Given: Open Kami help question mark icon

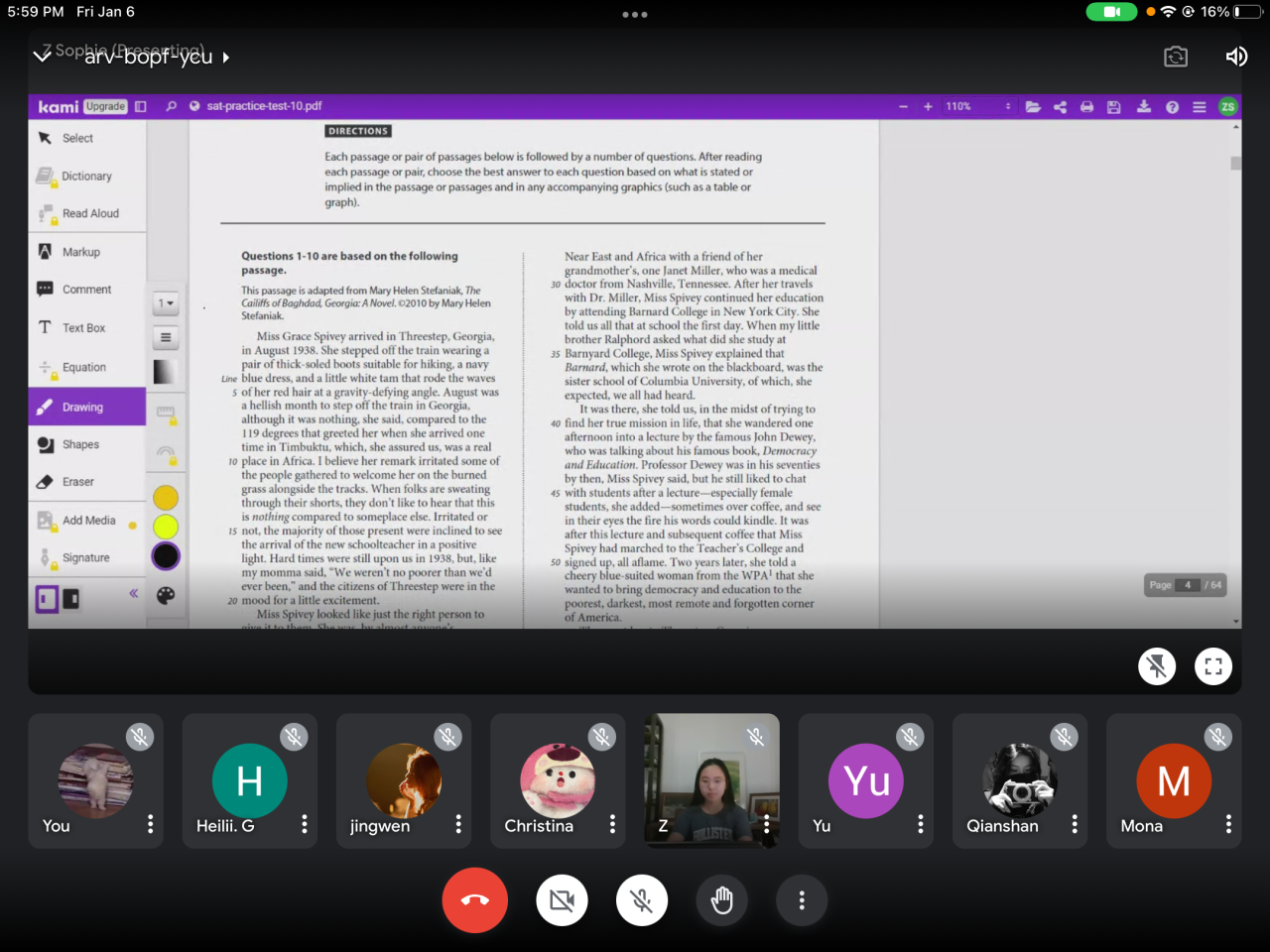Looking at the screenshot, I should 1172,106.
